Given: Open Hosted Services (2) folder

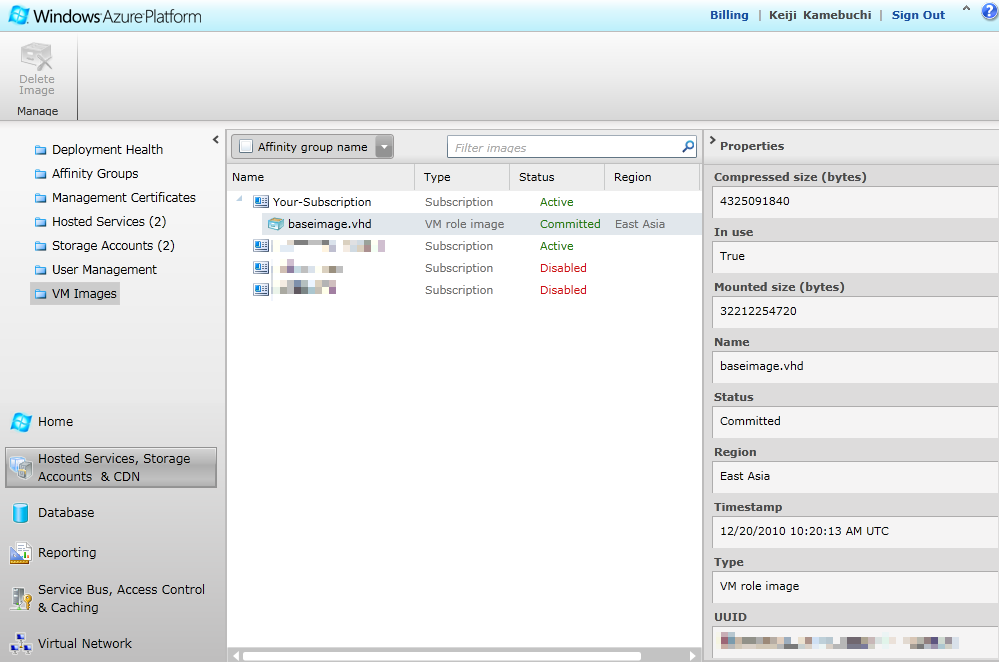Looking at the screenshot, I should pyautogui.click(x=108, y=222).
